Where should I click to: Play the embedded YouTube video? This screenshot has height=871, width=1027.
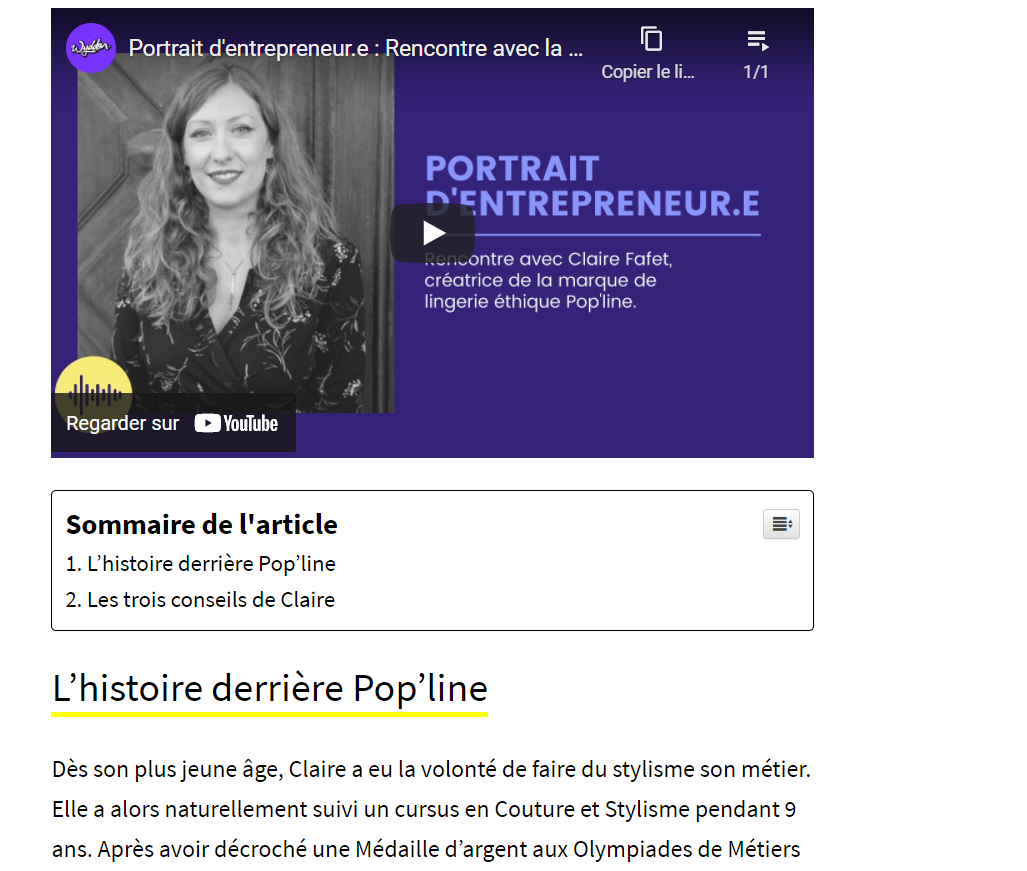coord(432,233)
